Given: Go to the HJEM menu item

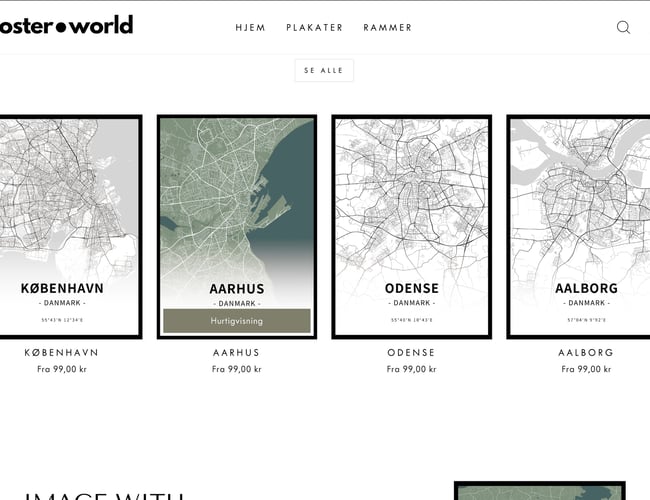Looking at the screenshot, I should 250,28.
